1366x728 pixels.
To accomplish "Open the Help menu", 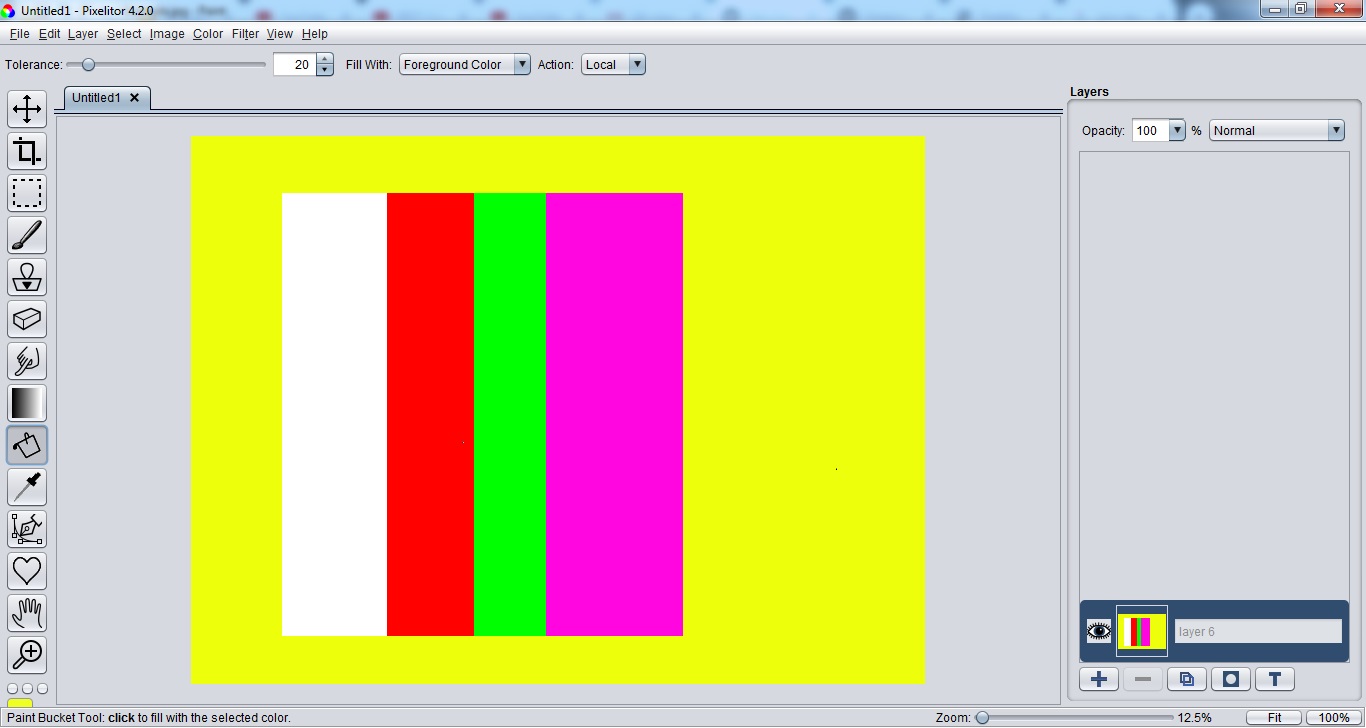I will pyautogui.click(x=315, y=34).
